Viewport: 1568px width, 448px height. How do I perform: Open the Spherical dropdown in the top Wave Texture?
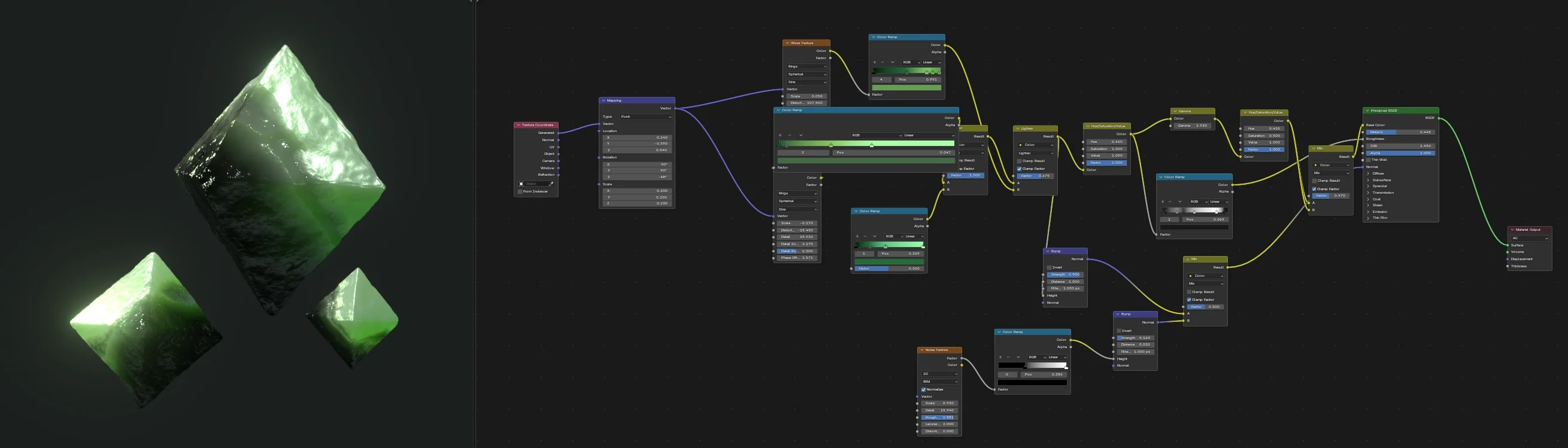click(806, 74)
